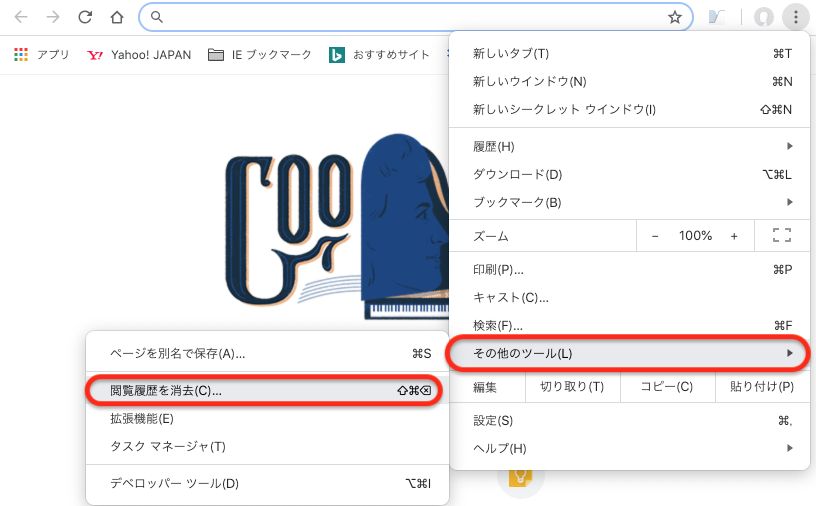Click the browser back arrow

21,17
